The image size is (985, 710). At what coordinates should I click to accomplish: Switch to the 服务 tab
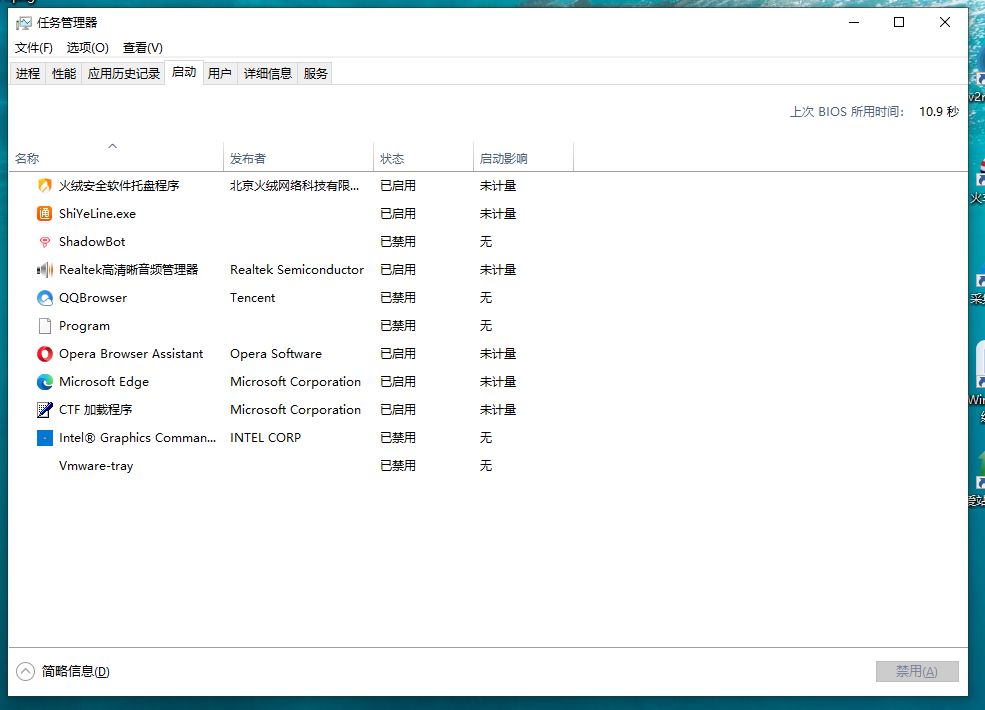(x=315, y=74)
